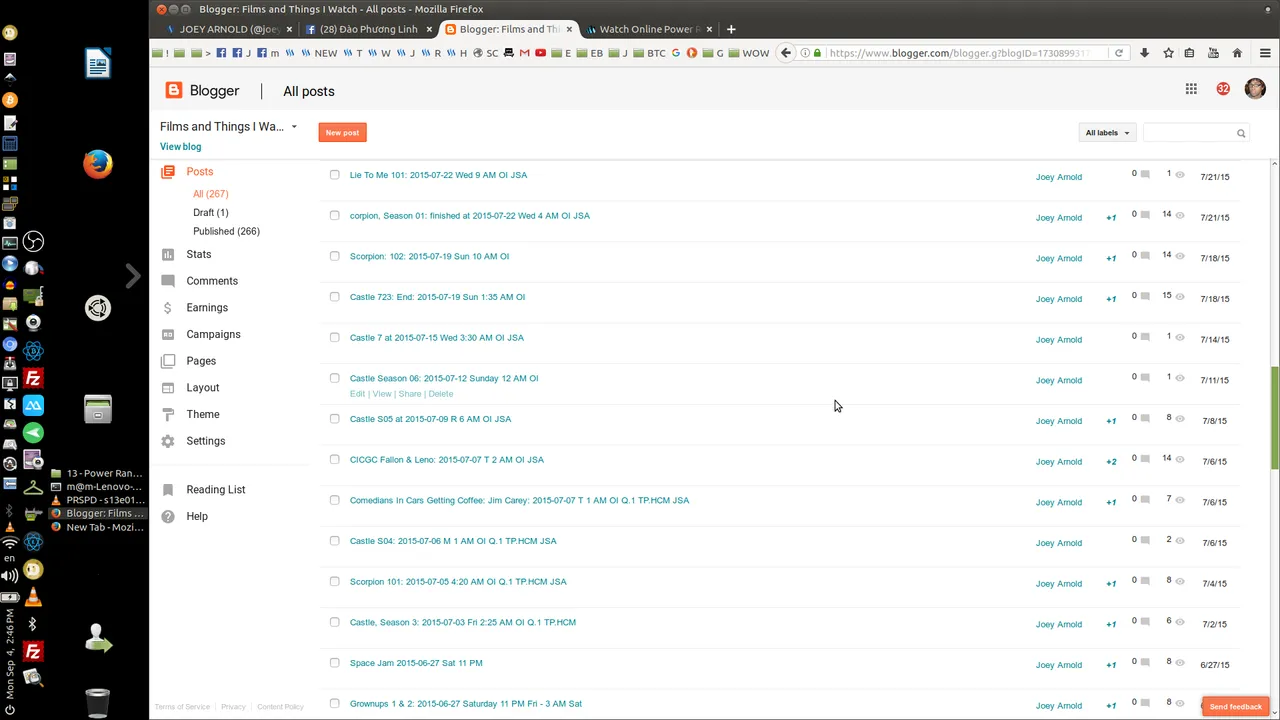
Task: Open the Gmail bookmark icon
Action: 524,53
